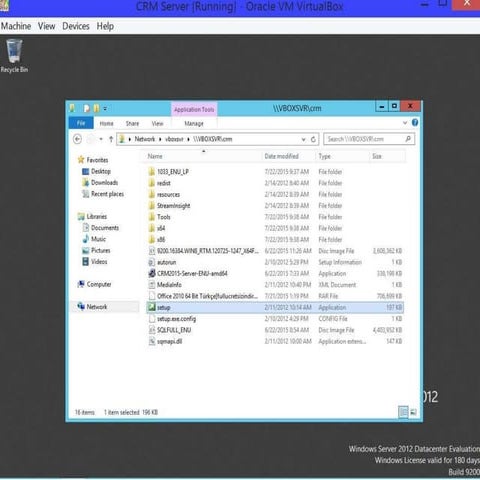Open the Quick Access Toolbar customize dropdown

(x=105, y=109)
